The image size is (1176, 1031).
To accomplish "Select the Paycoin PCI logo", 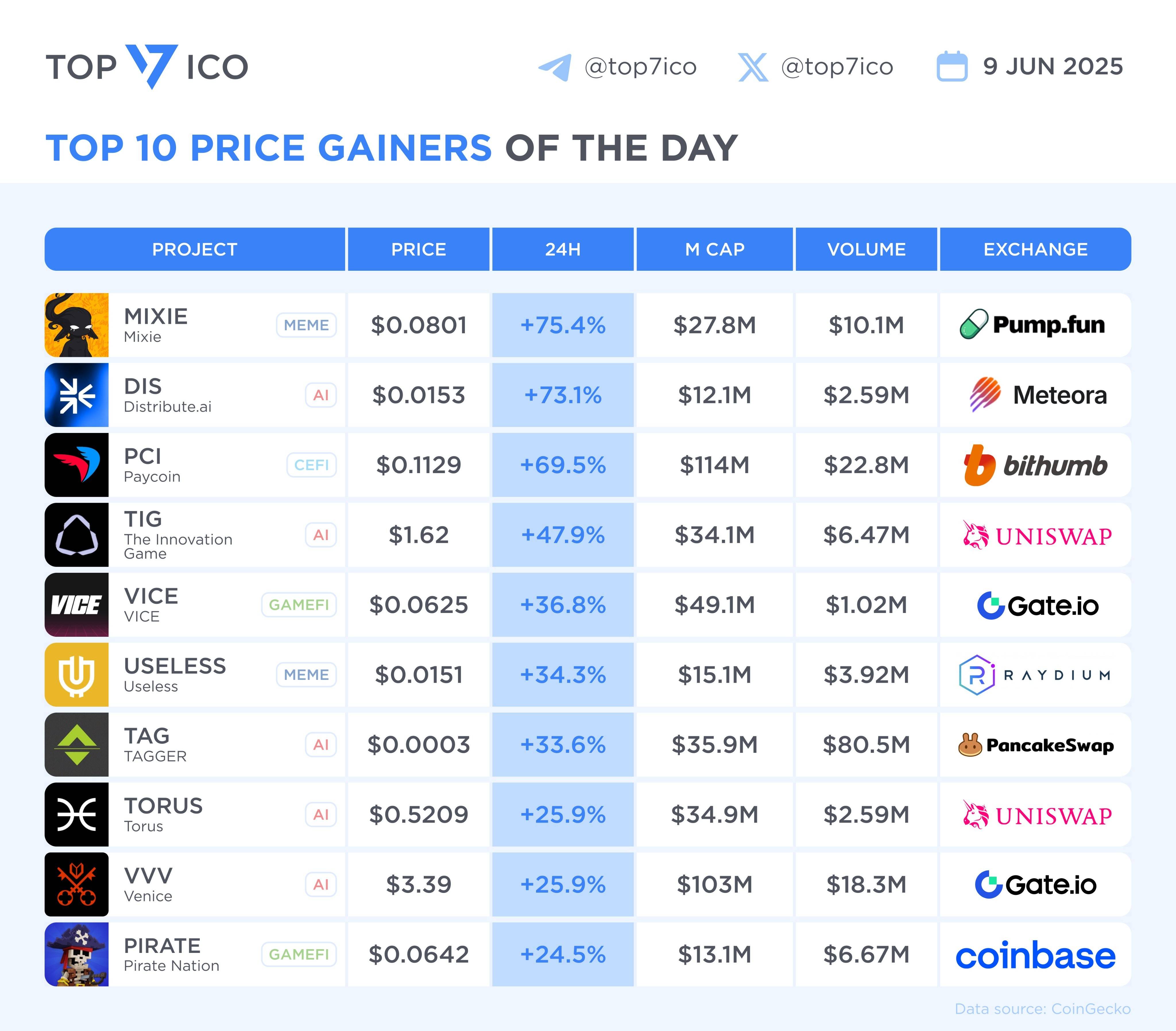I will [77, 465].
